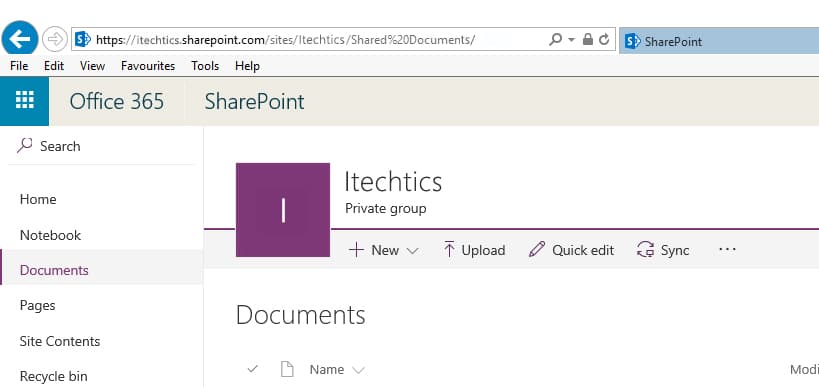Screen dimensions: 819x387
Task: Open the Office 365 app launcher waffle
Action: (x=25, y=101)
